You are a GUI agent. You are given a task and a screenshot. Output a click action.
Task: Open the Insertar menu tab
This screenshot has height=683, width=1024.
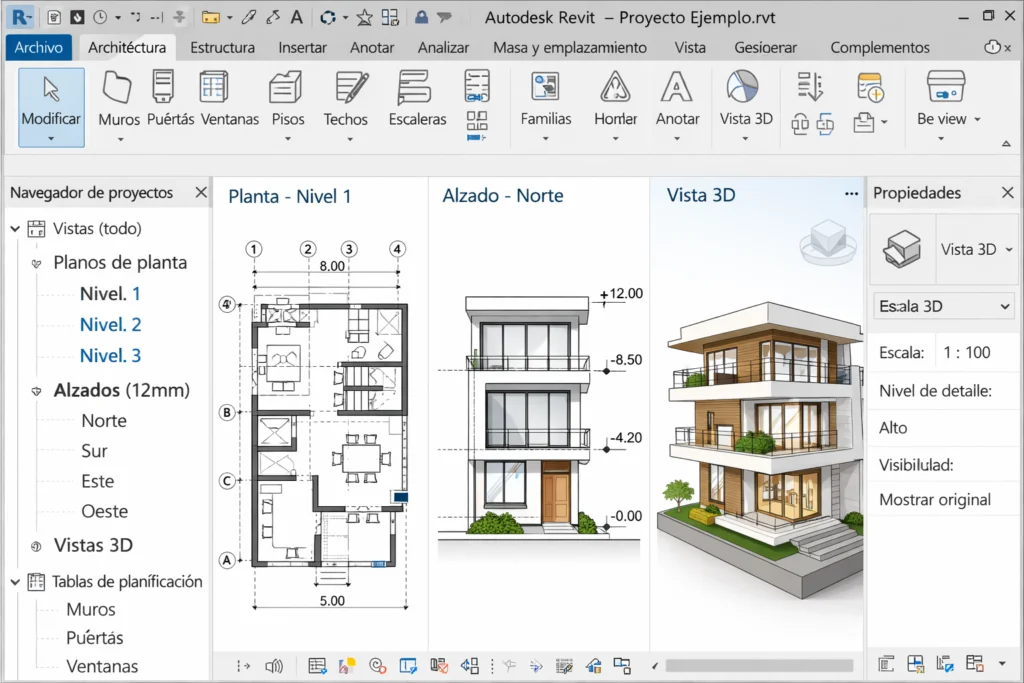click(302, 47)
